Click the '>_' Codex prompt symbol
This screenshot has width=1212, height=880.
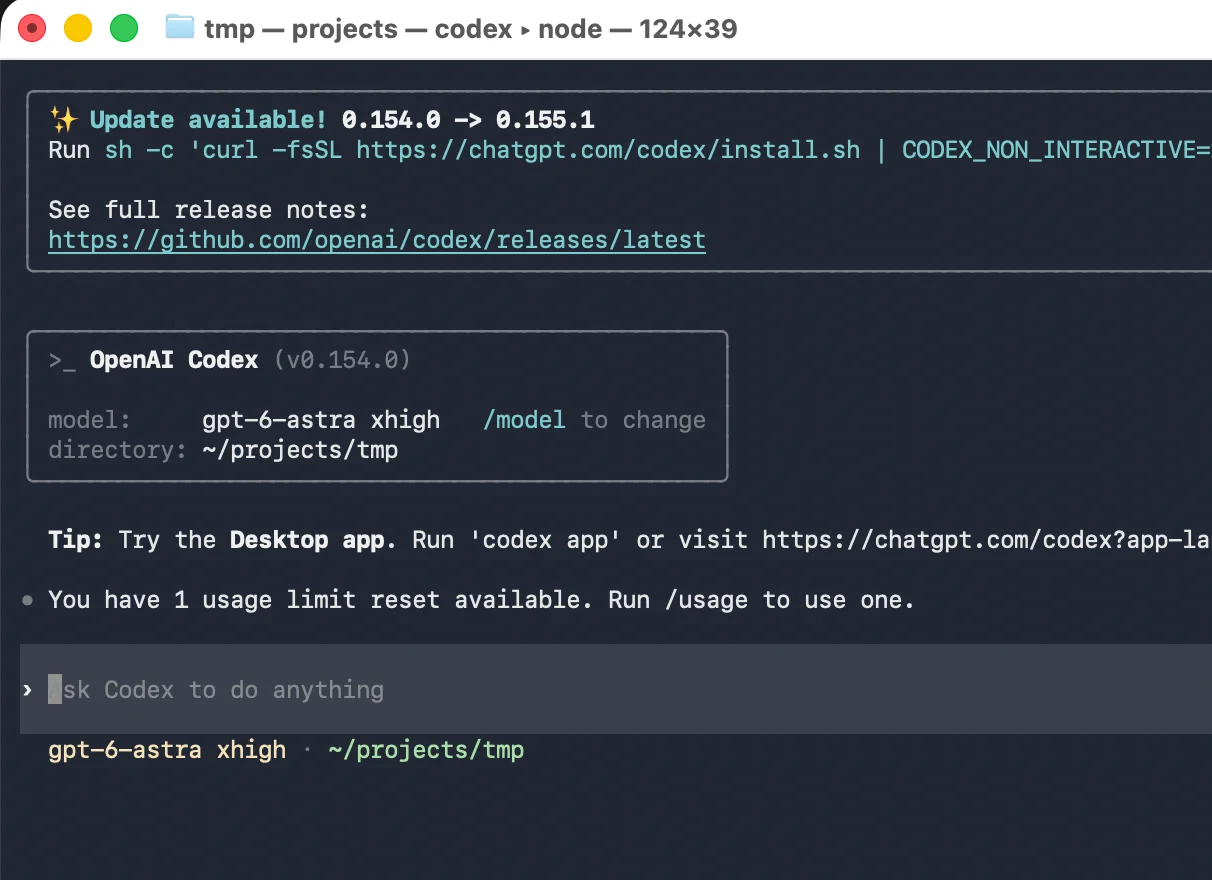click(62, 360)
